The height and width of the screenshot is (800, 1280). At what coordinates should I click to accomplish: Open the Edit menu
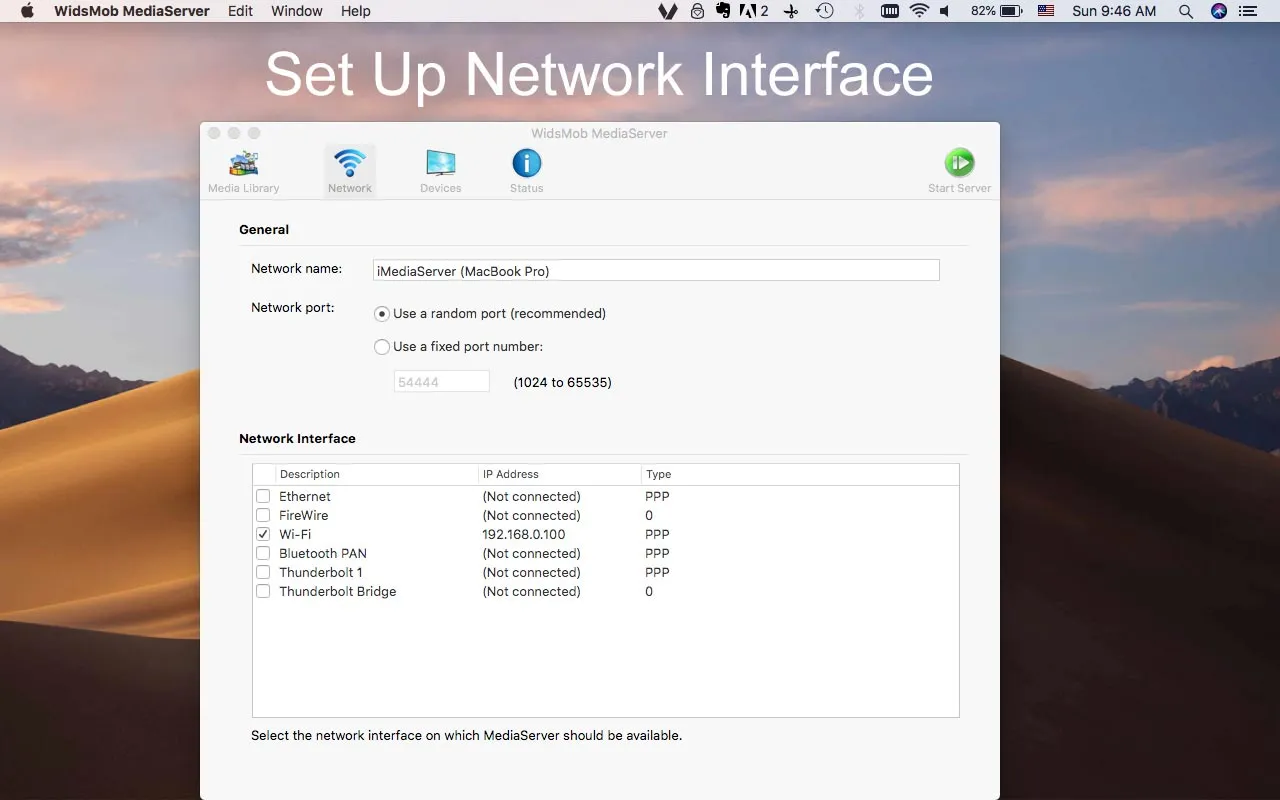pyautogui.click(x=240, y=11)
